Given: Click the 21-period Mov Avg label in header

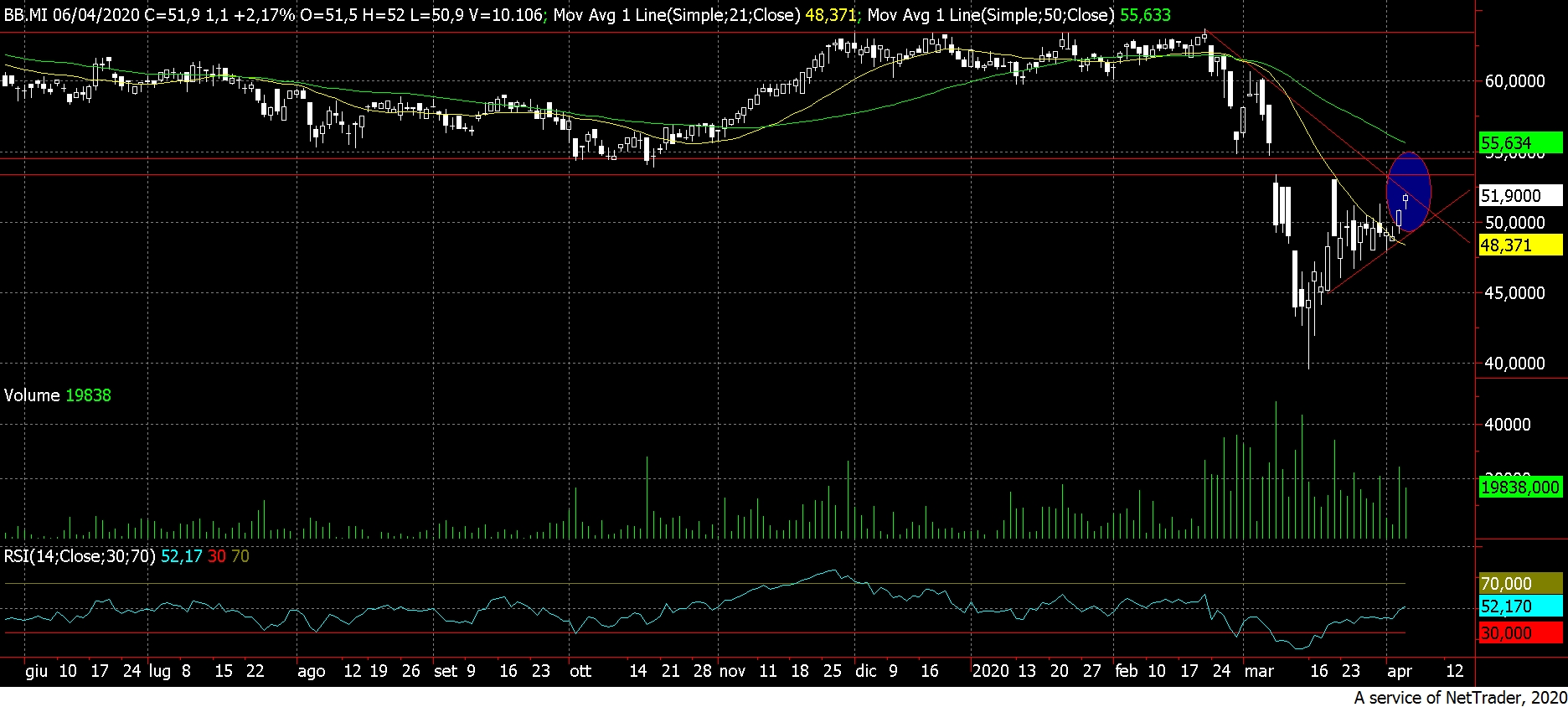Looking at the screenshot, I should (676, 15).
